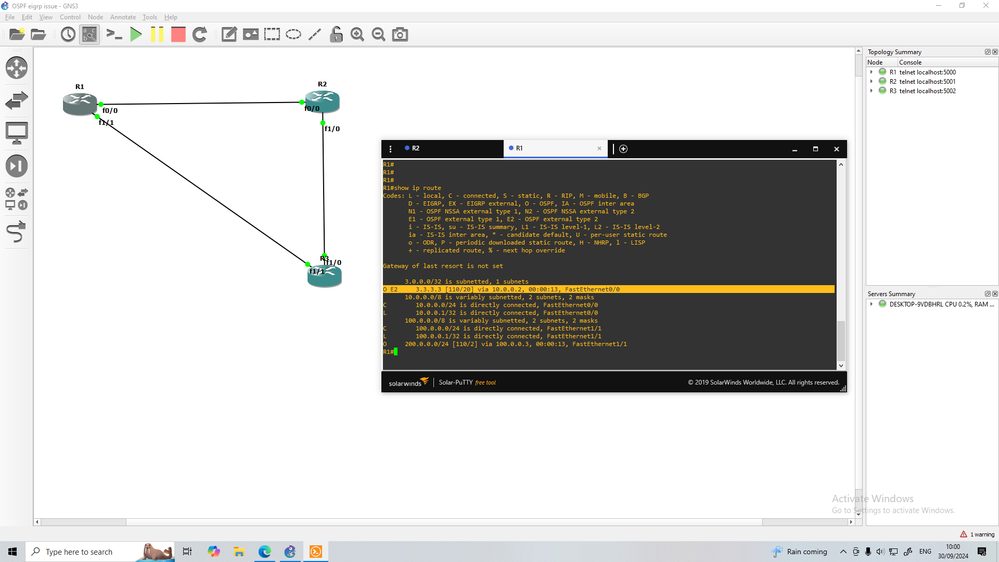
Task: Select the Draw ellipse tool
Action: coord(293,34)
